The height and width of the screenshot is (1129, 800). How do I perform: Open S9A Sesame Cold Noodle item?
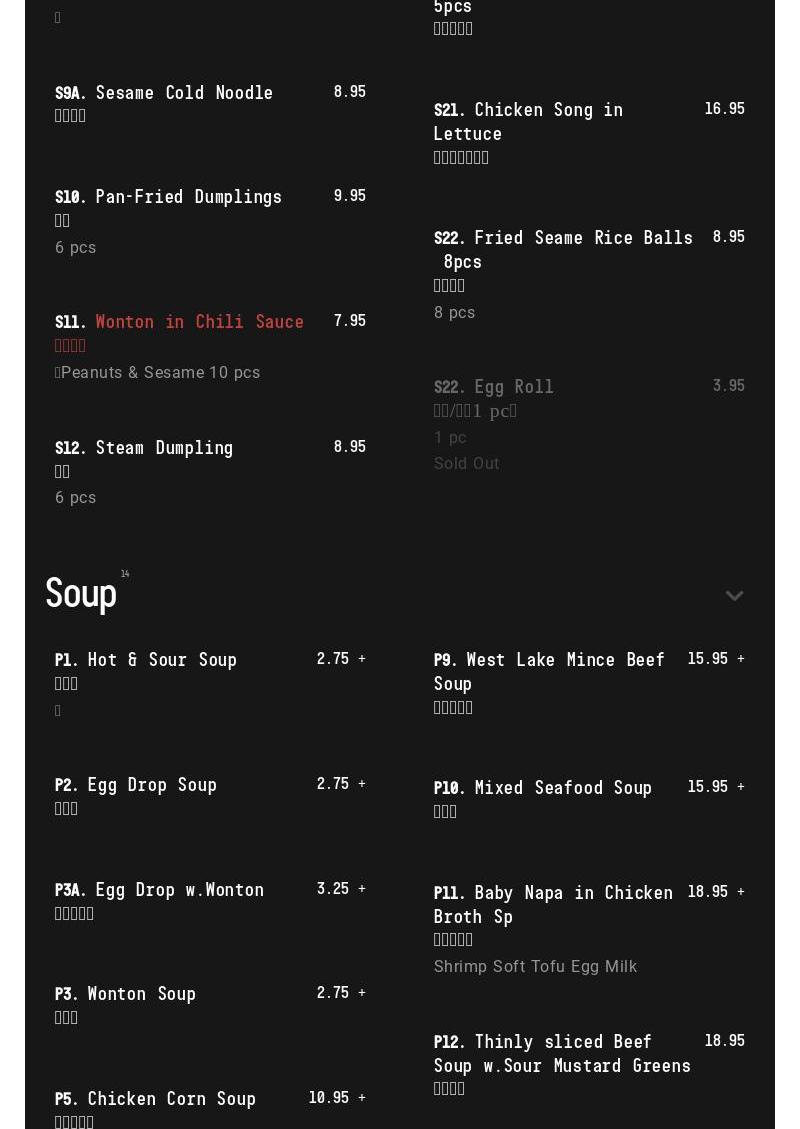210,104
